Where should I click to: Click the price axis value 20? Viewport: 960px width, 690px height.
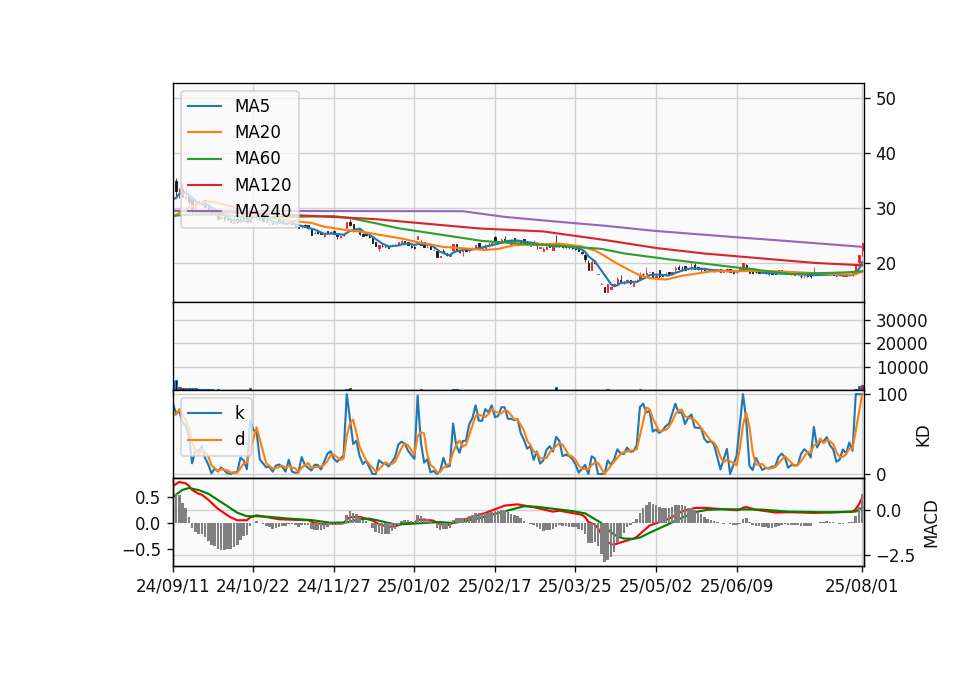(x=885, y=264)
